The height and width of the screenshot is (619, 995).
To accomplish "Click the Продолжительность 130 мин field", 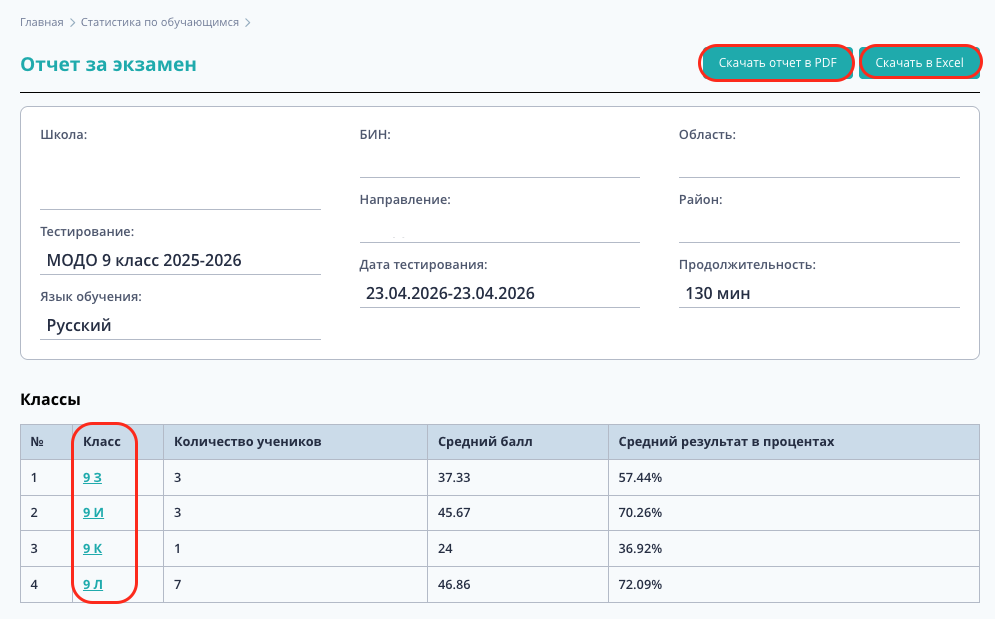I will click(819, 293).
